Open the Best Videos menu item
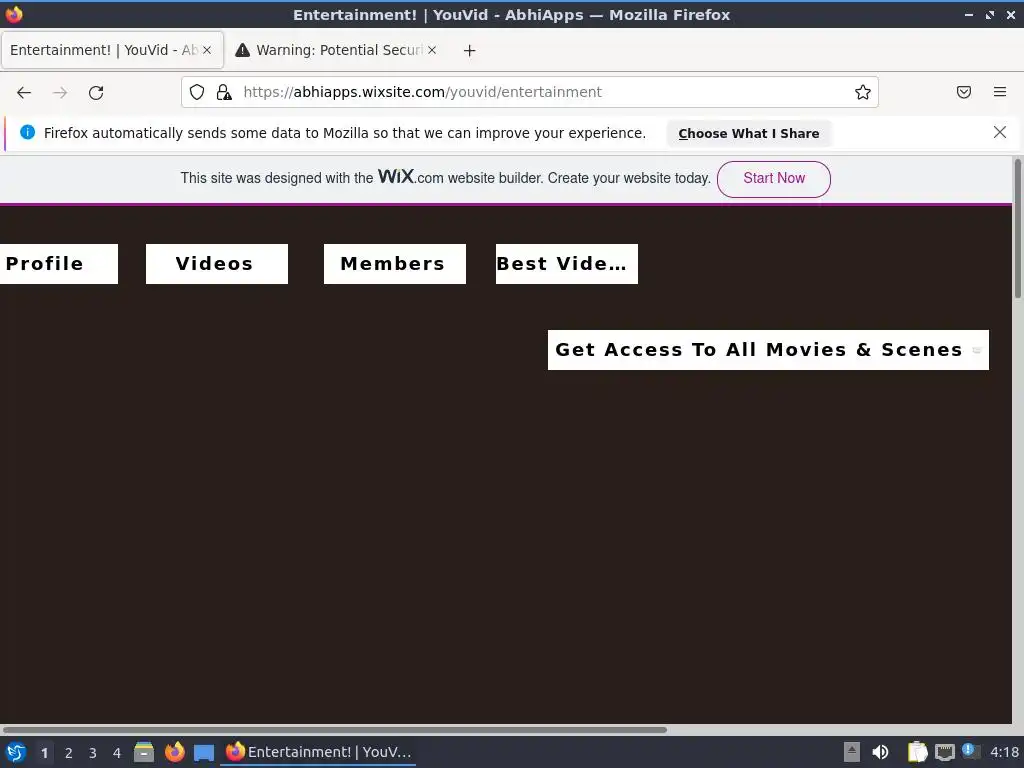1024x768 pixels. coord(567,264)
